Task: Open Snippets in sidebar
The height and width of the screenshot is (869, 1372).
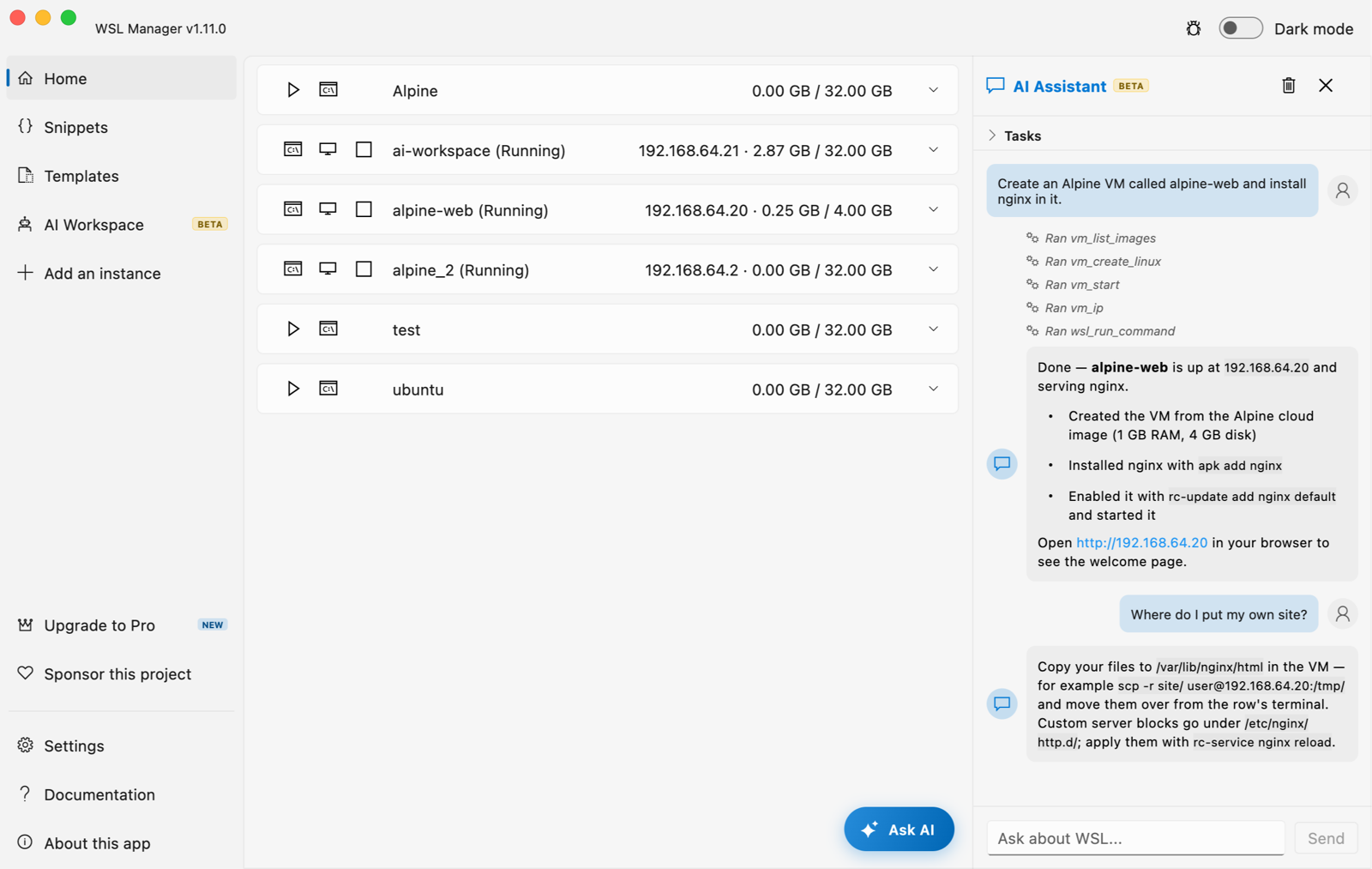Action: 122,127
